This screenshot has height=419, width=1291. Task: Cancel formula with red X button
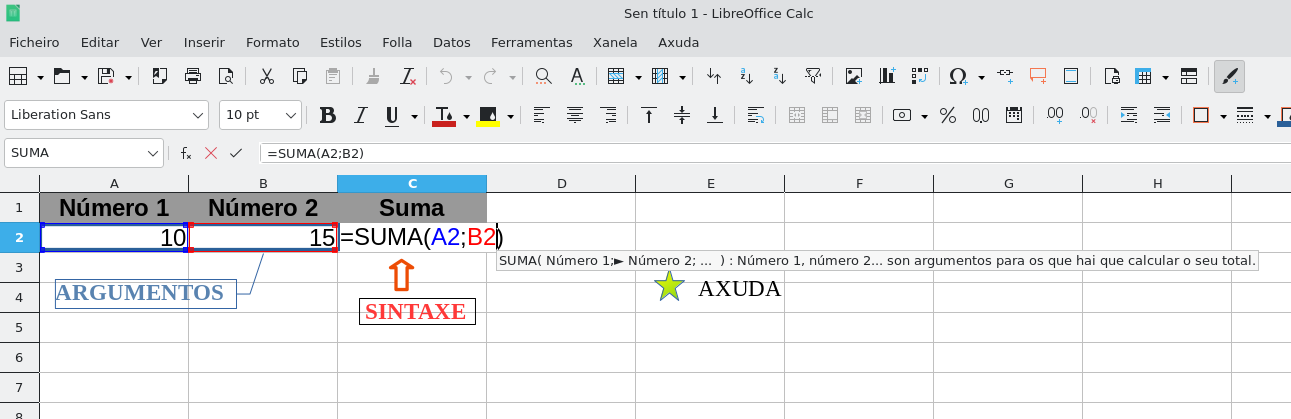[x=211, y=153]
